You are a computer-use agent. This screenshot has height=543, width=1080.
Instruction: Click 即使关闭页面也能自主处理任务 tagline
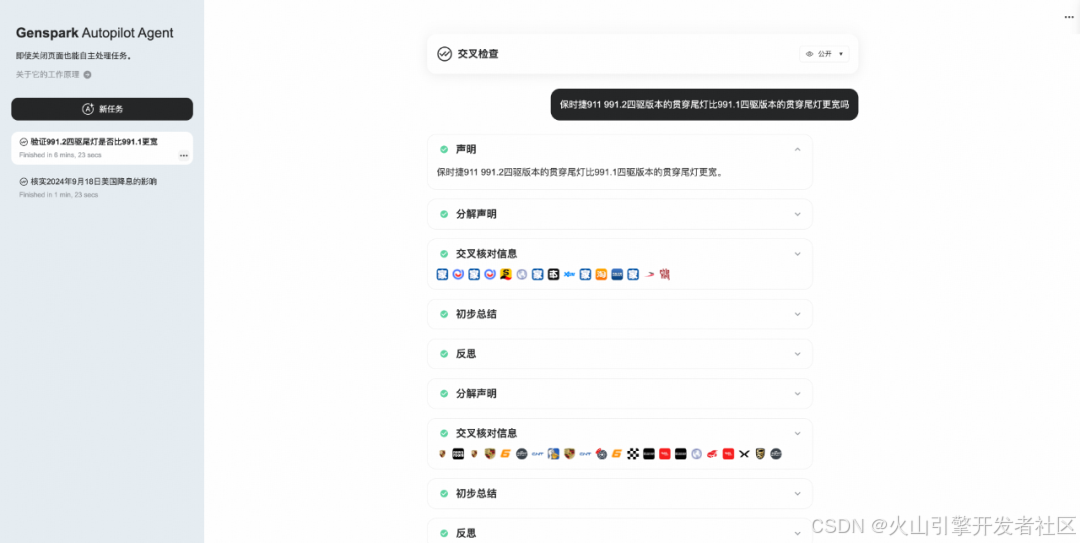[x=74, y=57]
